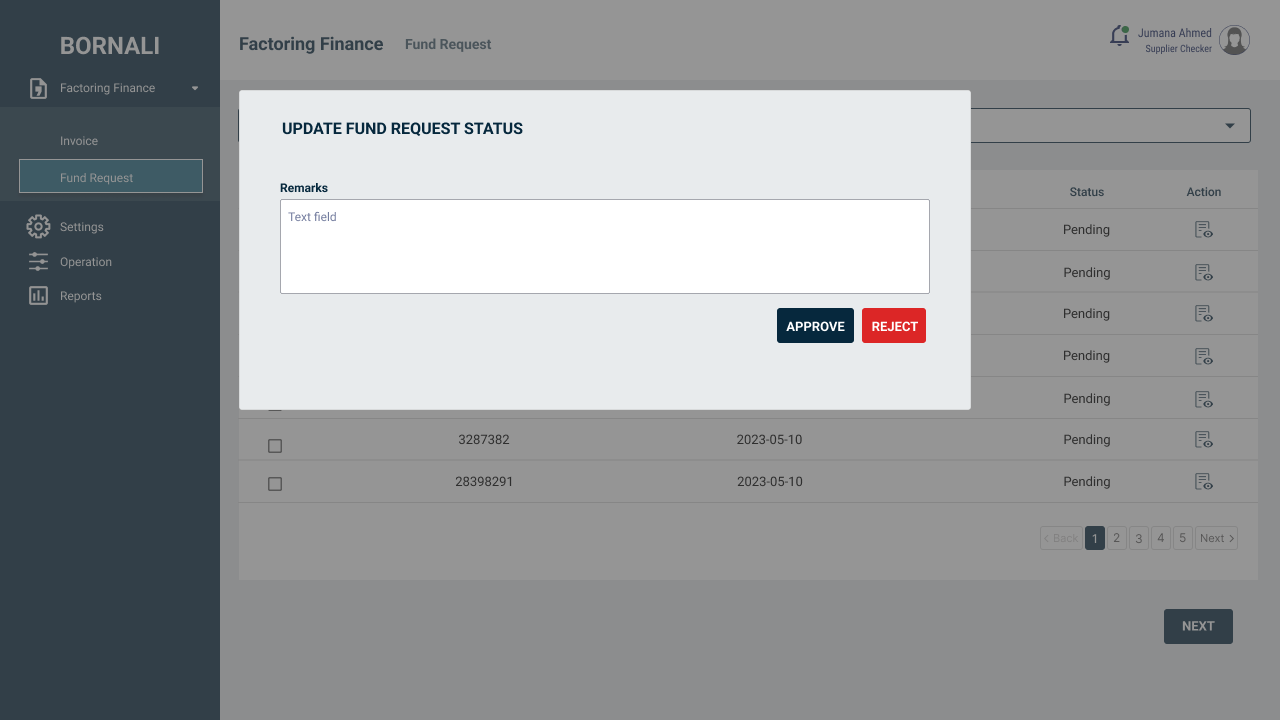View details icon for request 3287382
The image size is (1280, 720).
click(x=1204, y=440)
